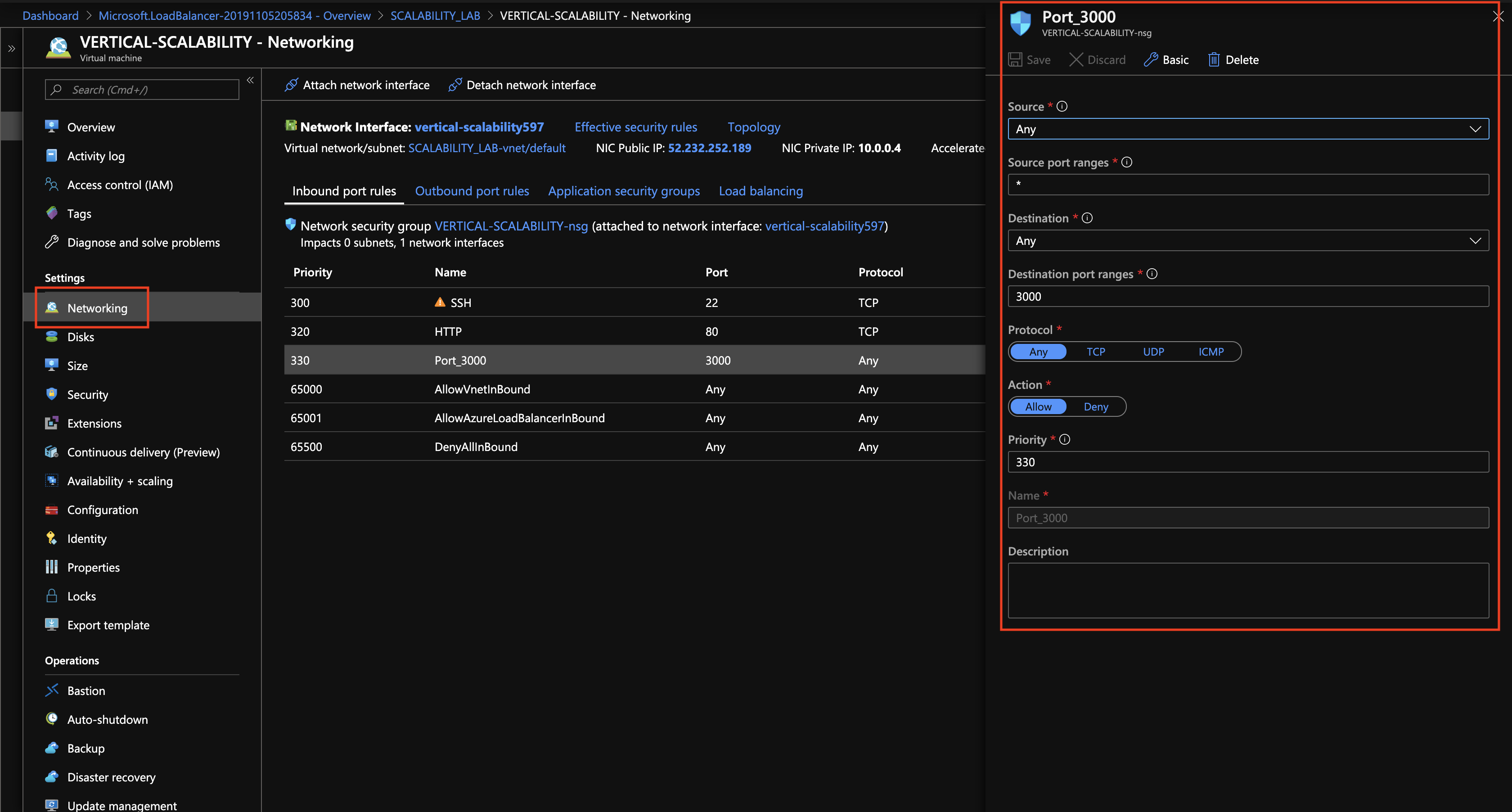Image resolution: width=1512 pixels, height=812 pixels.
Task: Click Destination port ranges field
Action: point(1248,297)
